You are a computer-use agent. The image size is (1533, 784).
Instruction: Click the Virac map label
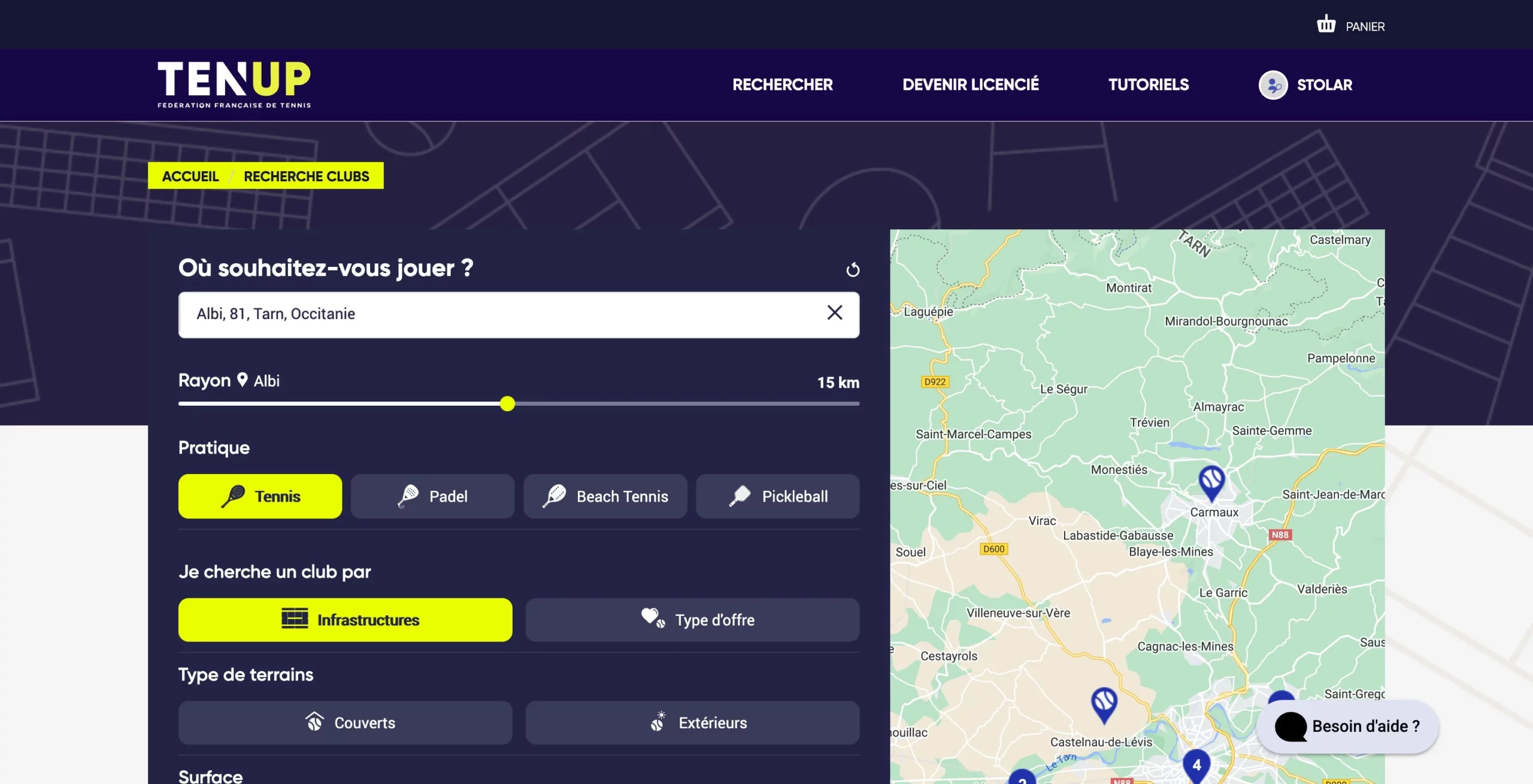(1042, 521)
